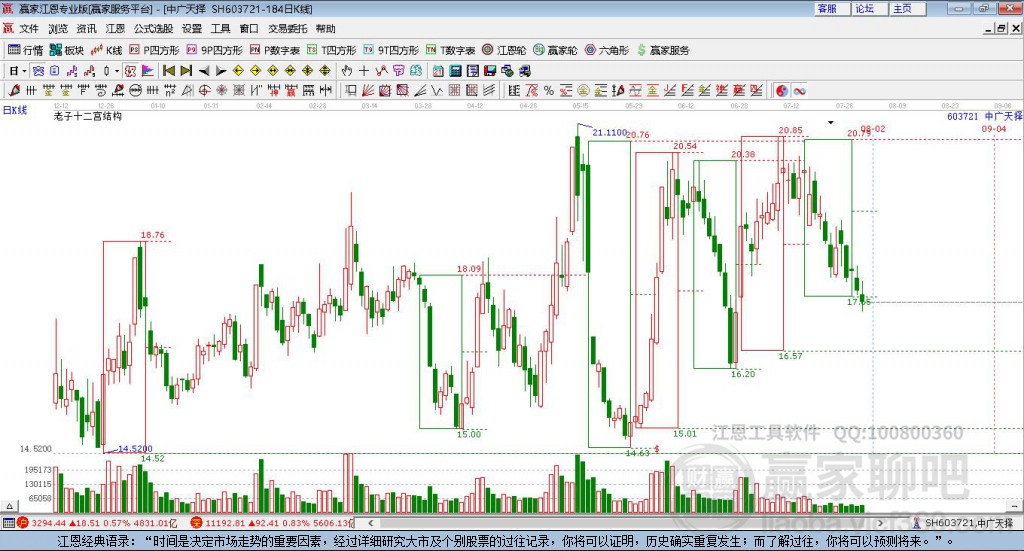Click stock code 603721 label
This screenshot has width=1024, height=551.
coord(963,116)
